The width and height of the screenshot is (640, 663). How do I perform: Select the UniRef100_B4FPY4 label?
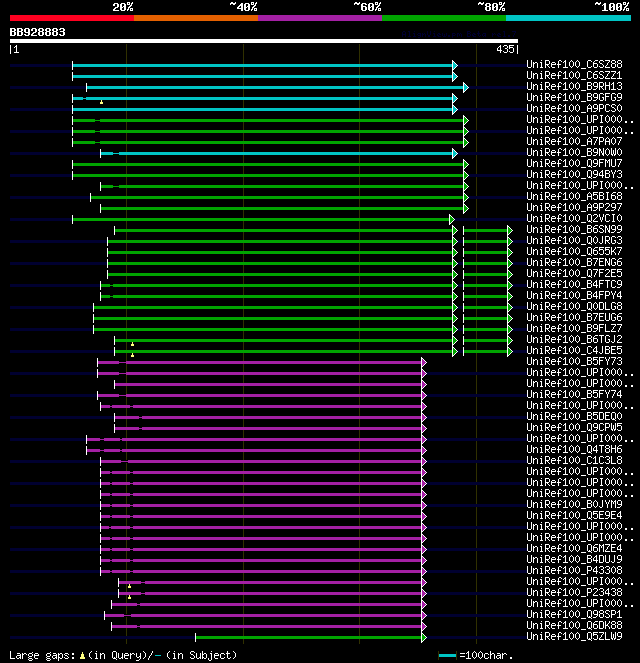click(x=574, y=295)
